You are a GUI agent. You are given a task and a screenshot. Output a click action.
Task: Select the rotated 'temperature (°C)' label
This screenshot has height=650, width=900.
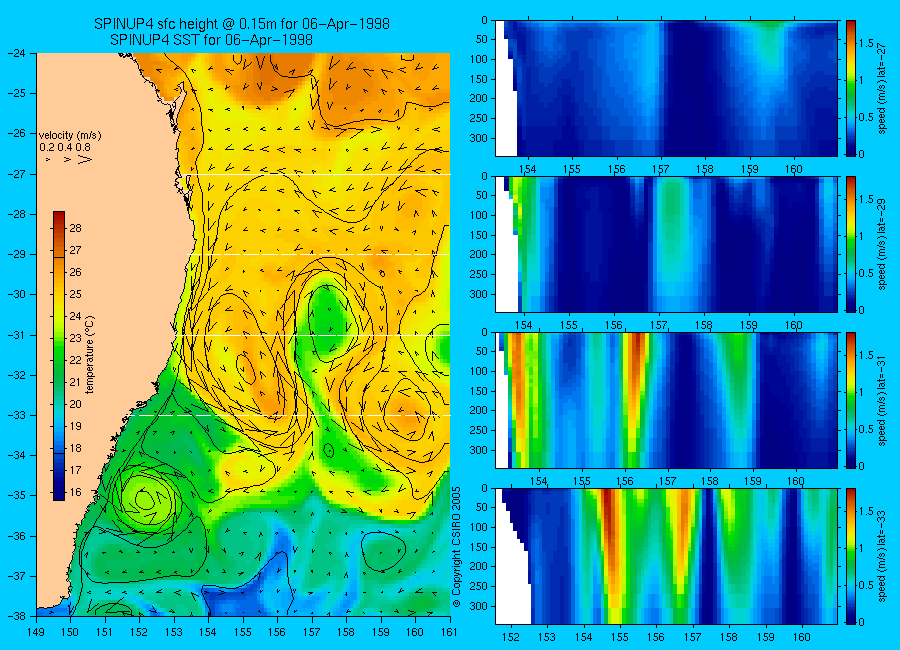(x=90, y=354)
